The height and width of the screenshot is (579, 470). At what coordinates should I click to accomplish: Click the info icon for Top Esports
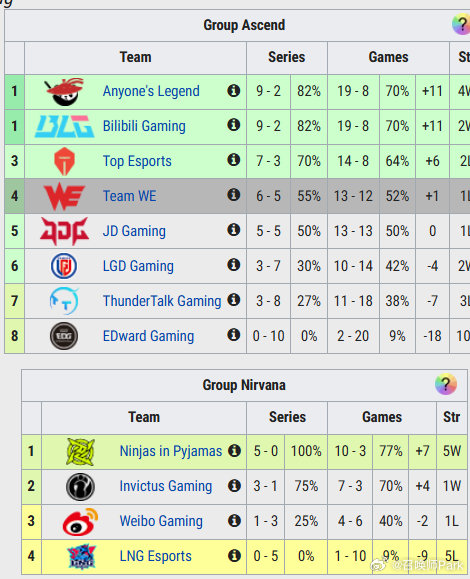pos(233,160)
